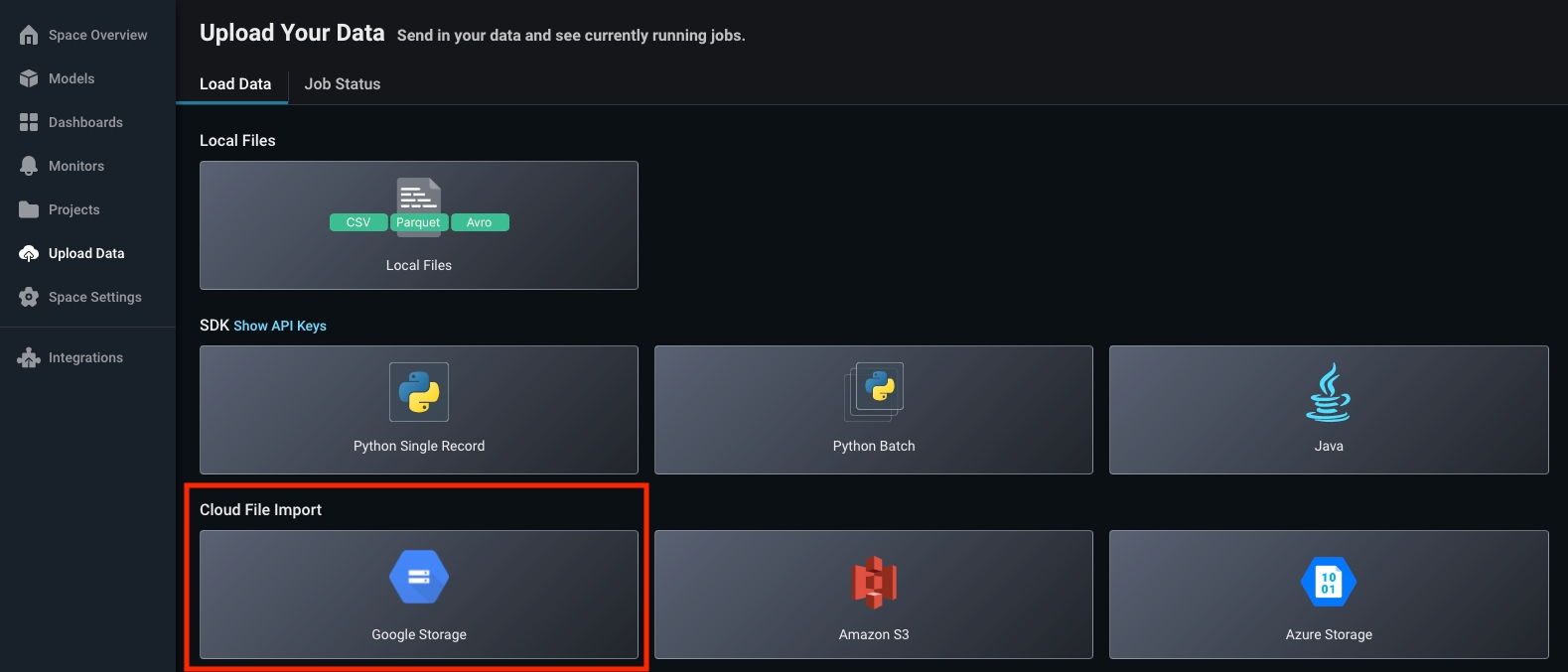
Task: Select the Python Batch card
Action: [874, 410]
